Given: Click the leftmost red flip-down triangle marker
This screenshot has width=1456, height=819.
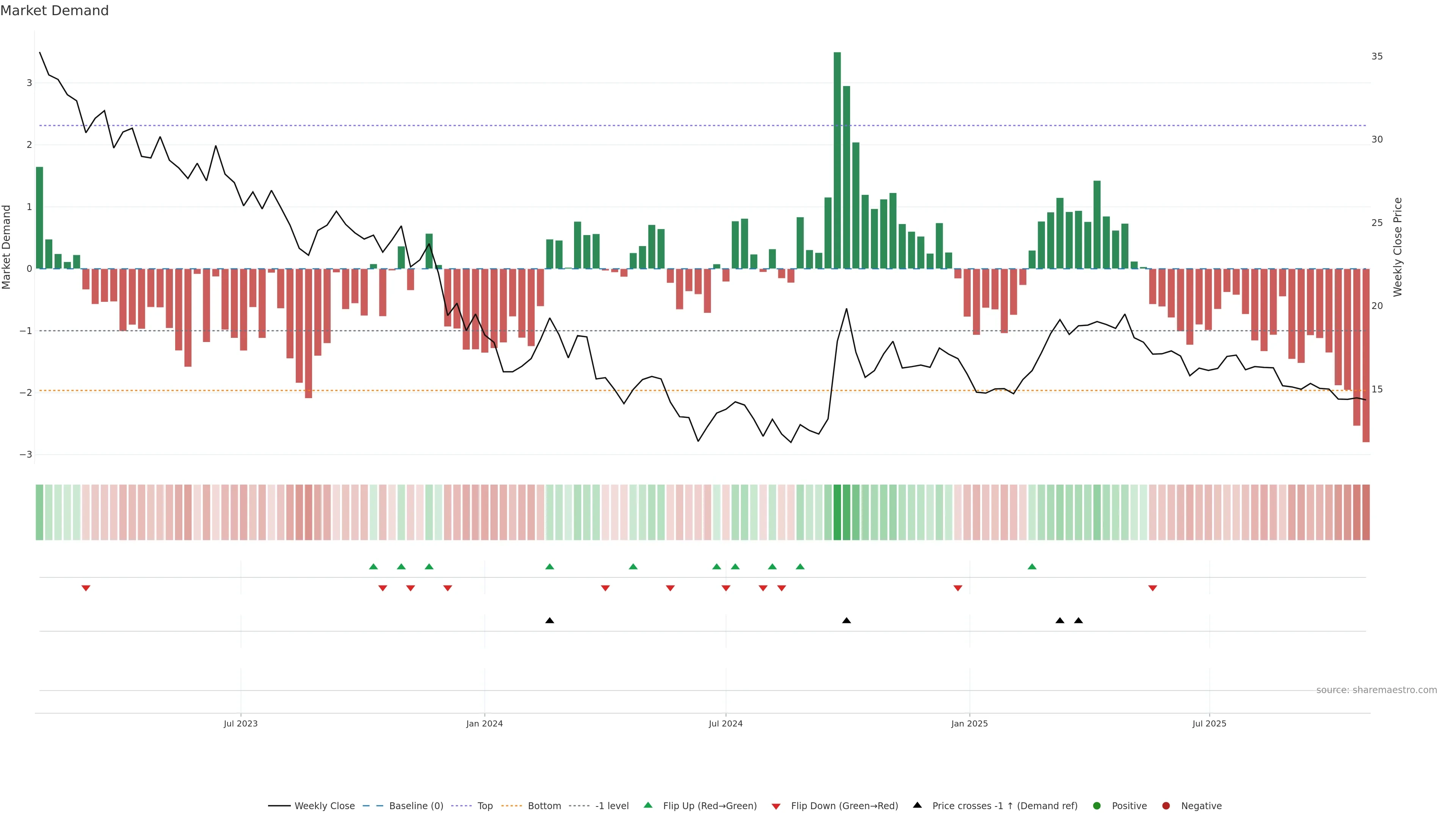Looking at the screenshot, I should tap(86, 588).
